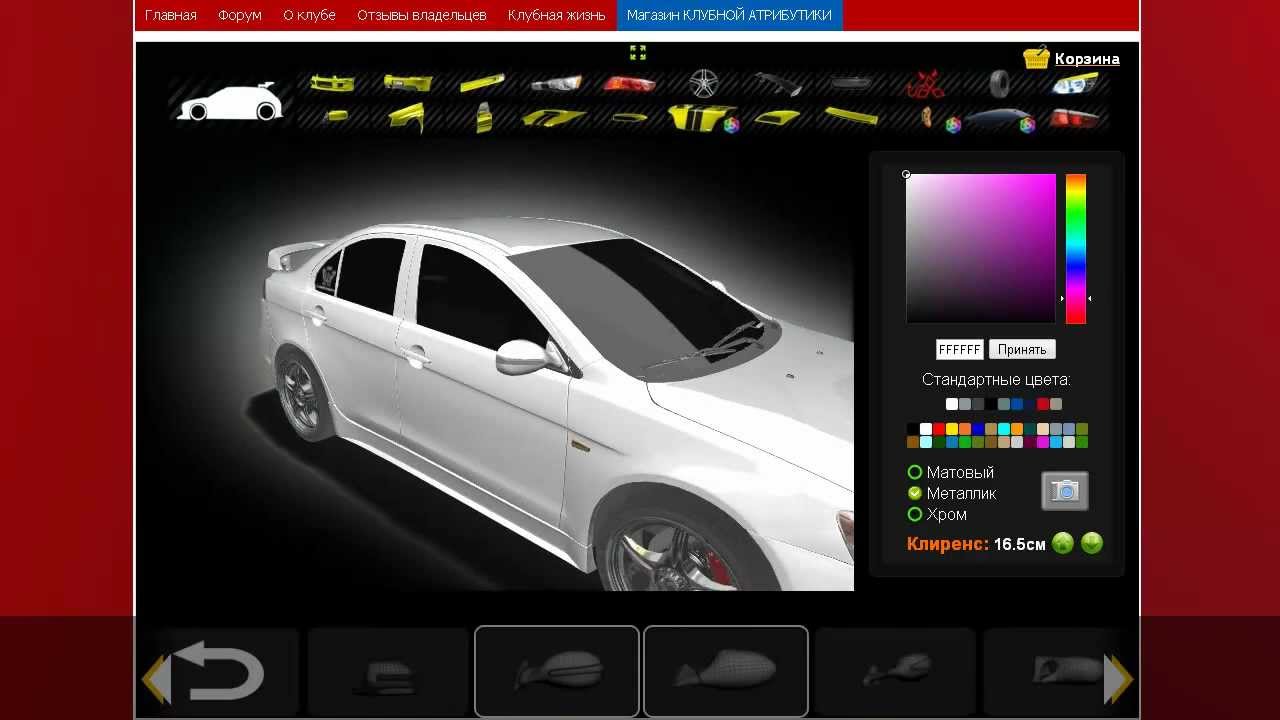Select the Матовый paint finish option
This screenshot has height=720, width=1280.
click(x=914, y=472)
